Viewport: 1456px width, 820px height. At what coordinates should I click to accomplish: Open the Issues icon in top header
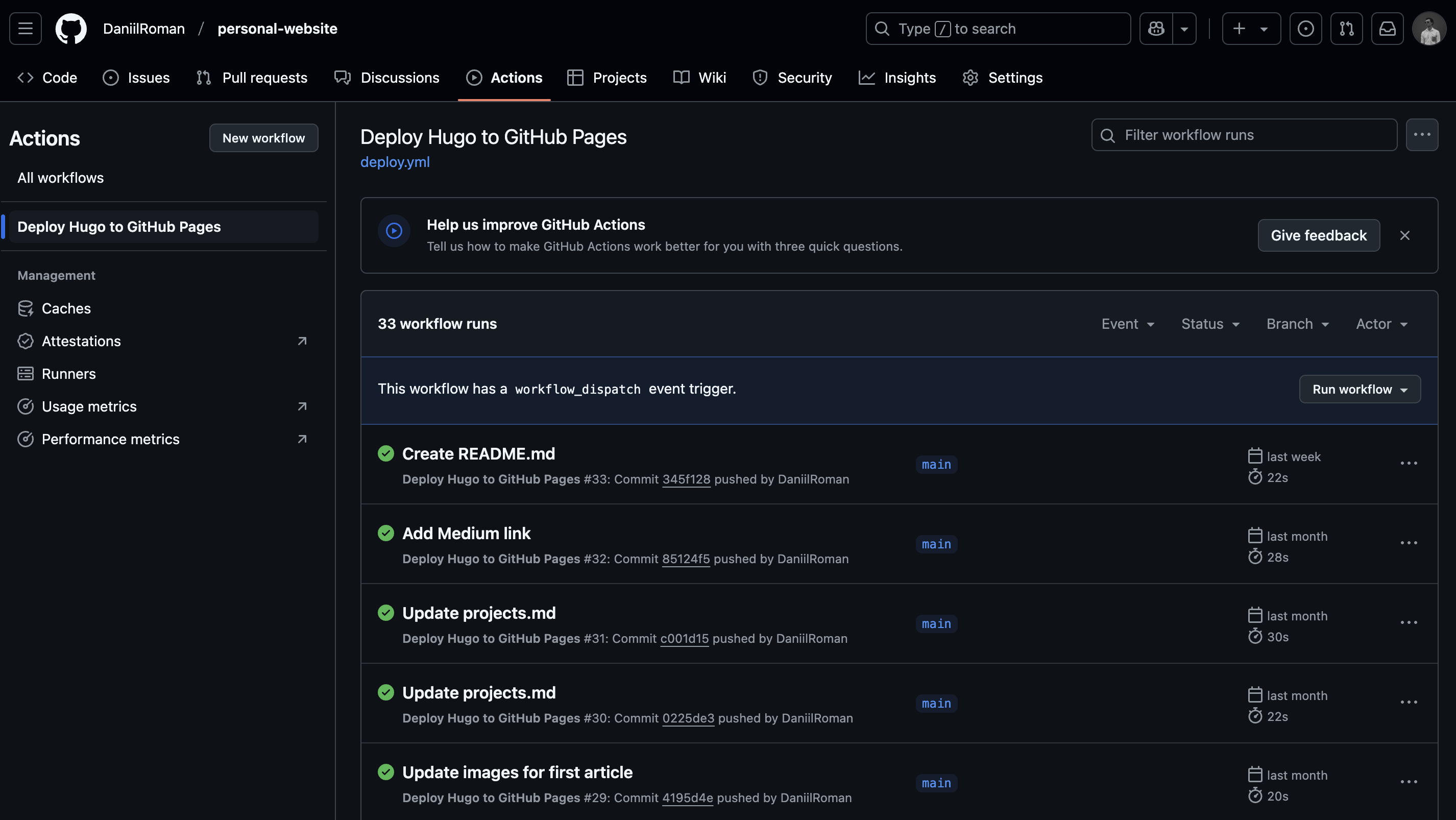click(1306, 28)
